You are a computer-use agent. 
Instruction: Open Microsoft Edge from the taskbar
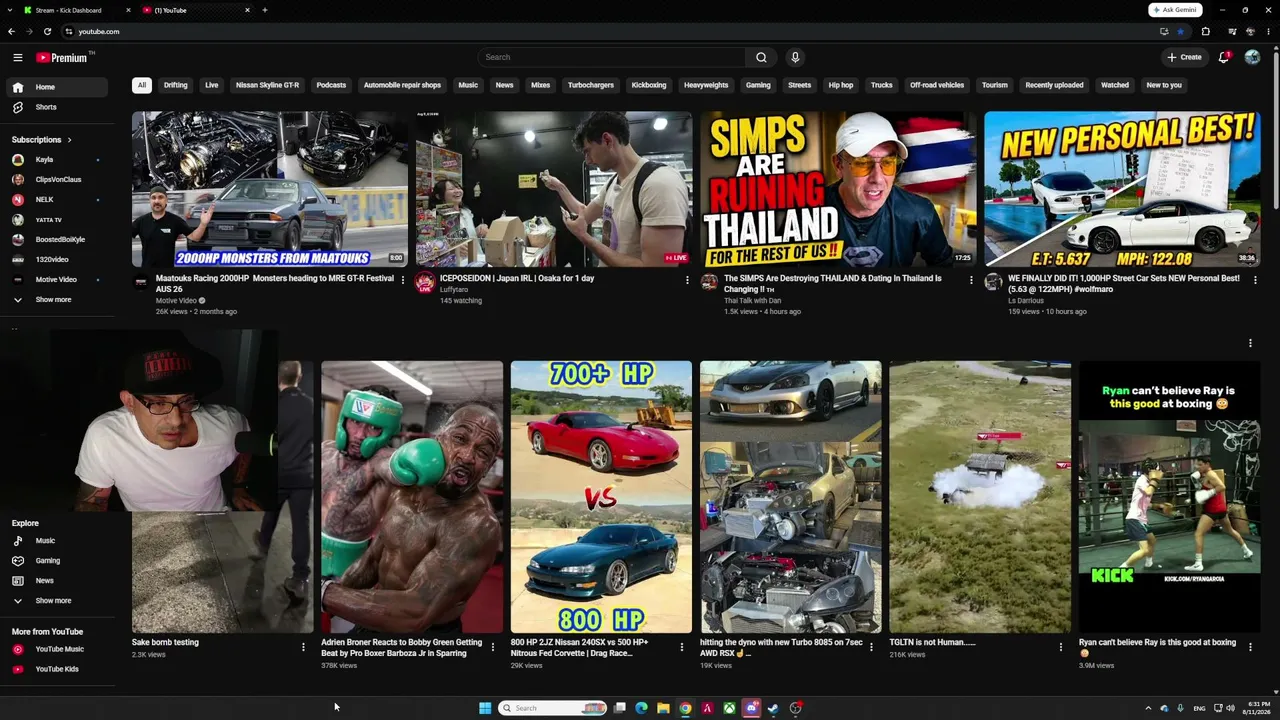tap(641, 708)
